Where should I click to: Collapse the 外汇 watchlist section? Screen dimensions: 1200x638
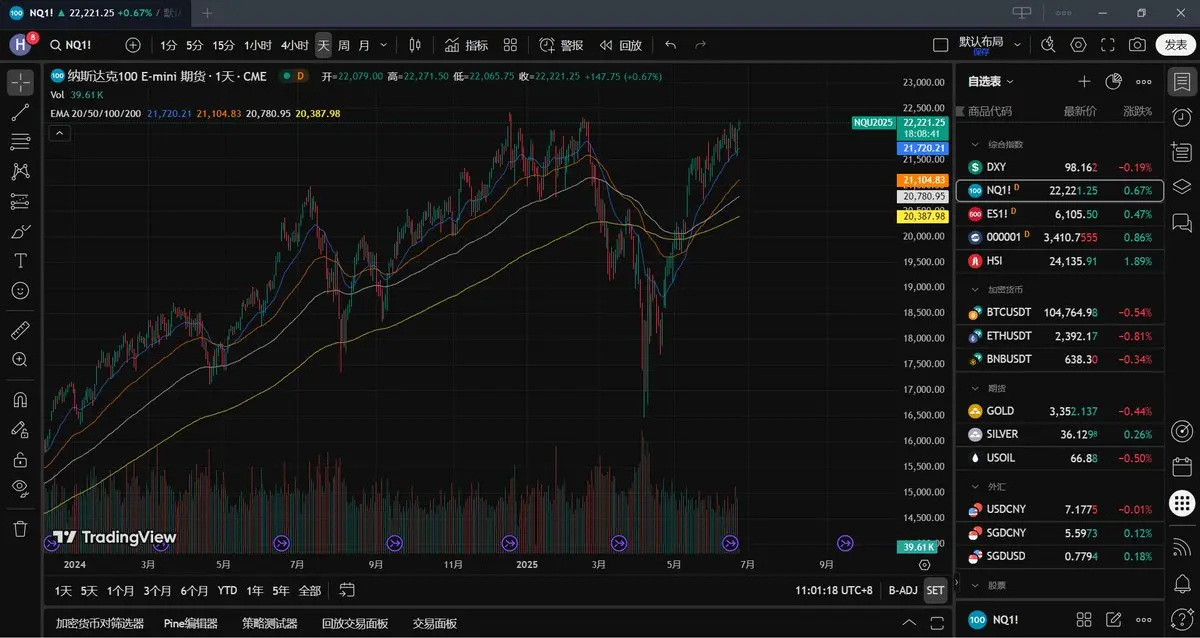coord(976,486)
